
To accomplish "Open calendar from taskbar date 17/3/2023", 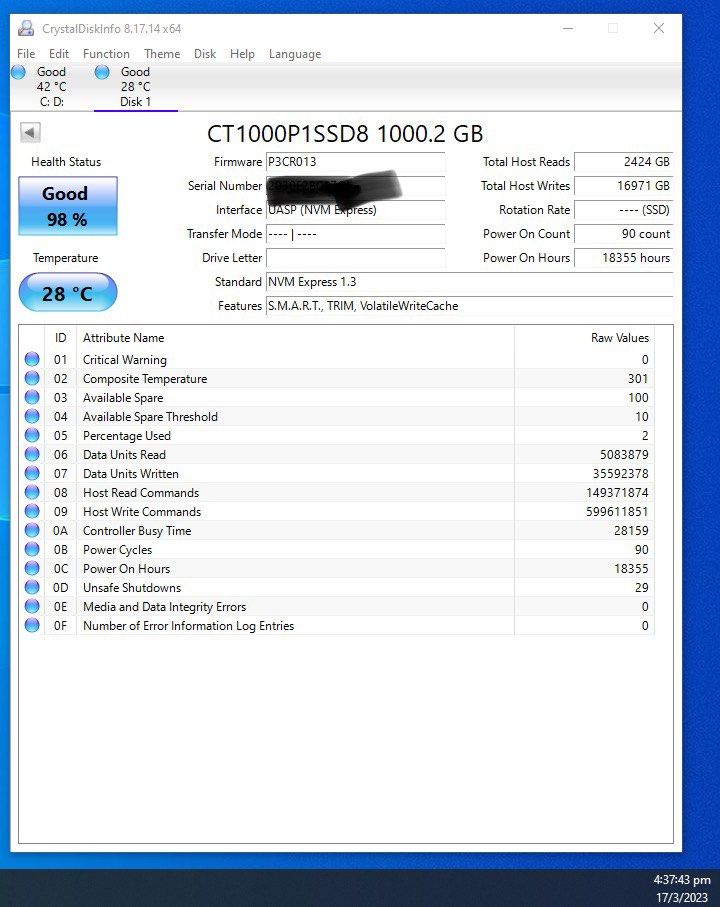I will pos(682,897).
